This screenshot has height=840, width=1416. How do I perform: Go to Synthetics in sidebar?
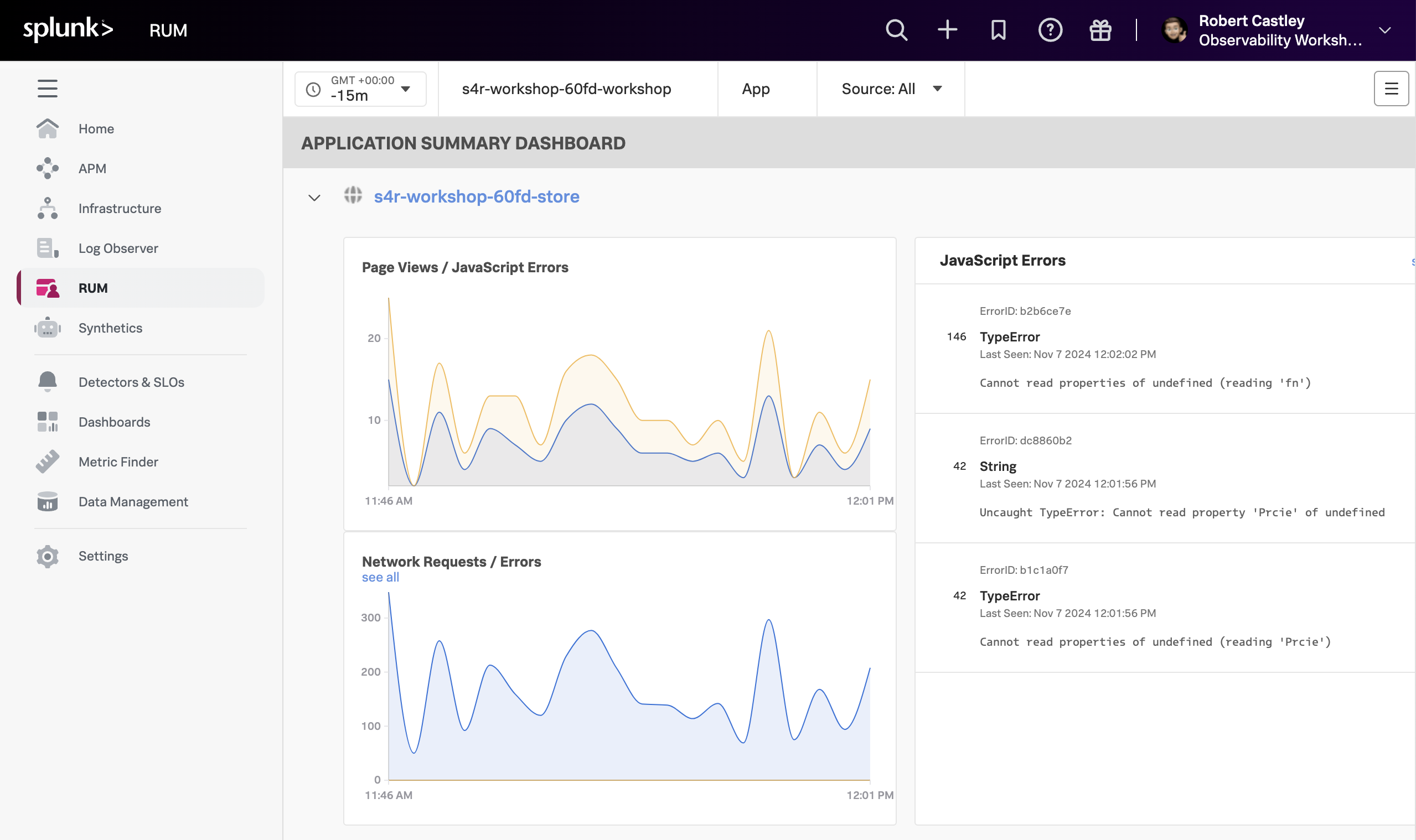110,328
